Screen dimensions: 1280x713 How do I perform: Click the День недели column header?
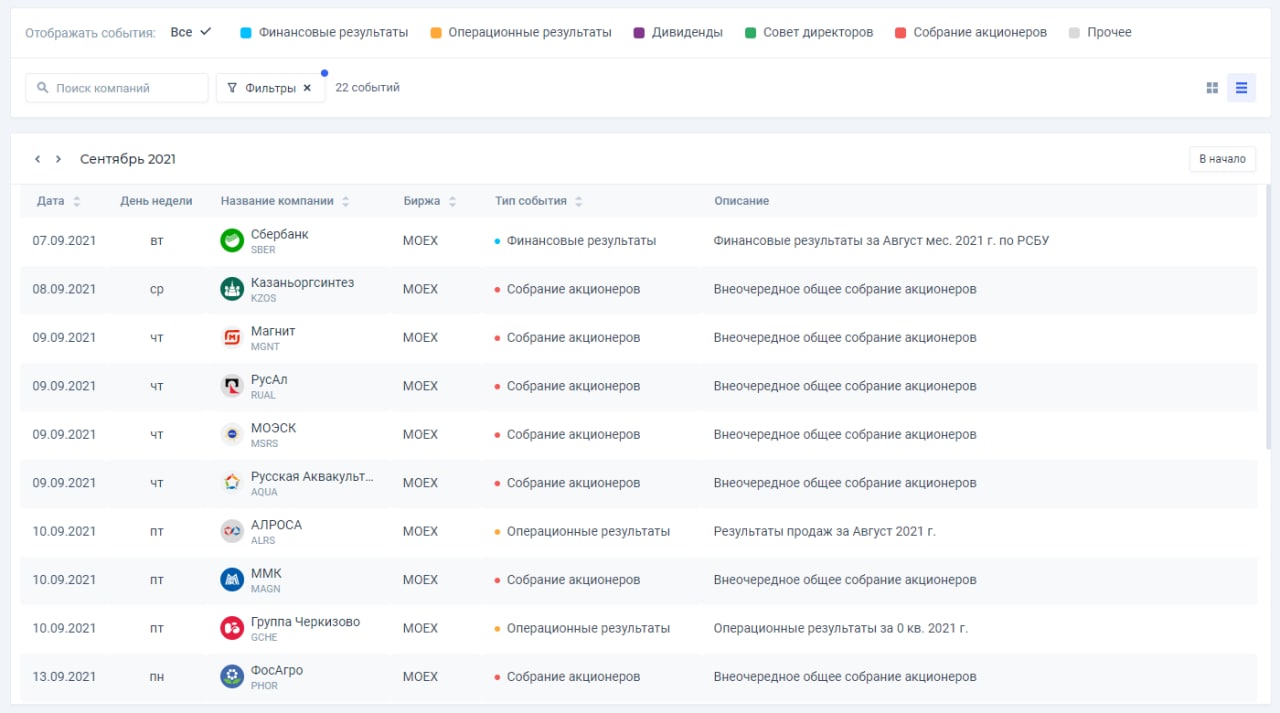(156, 201)
